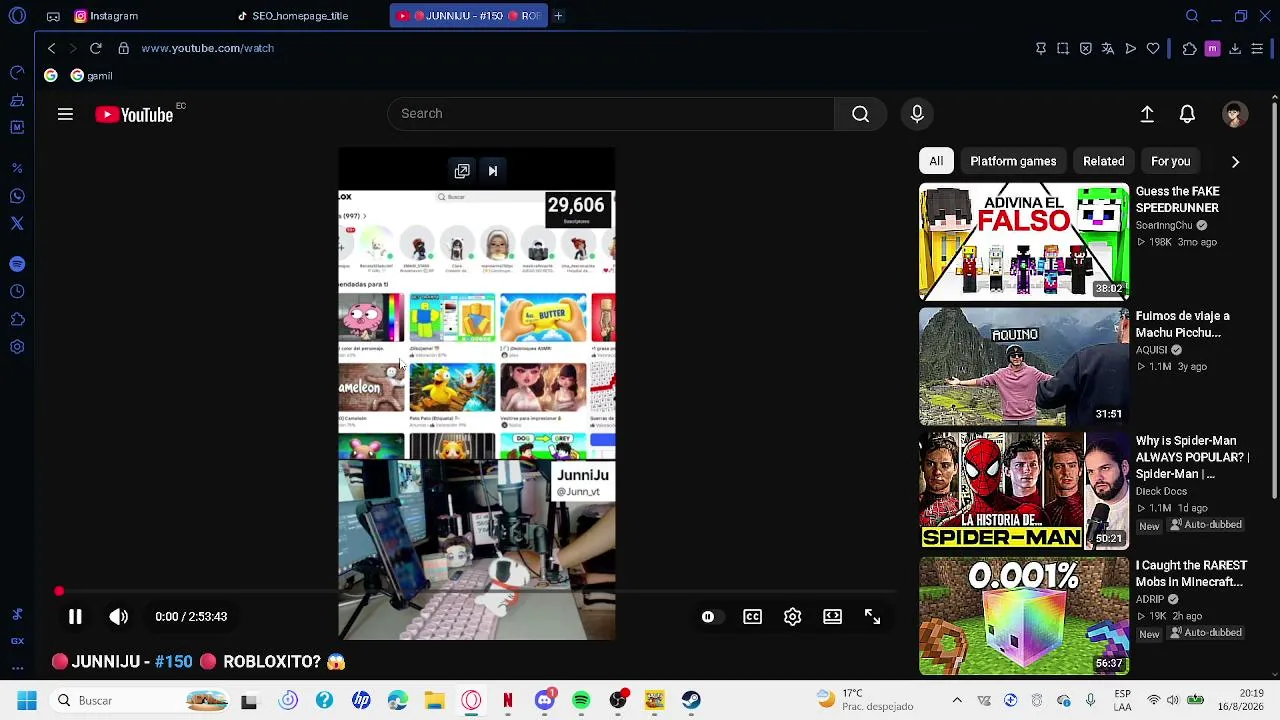The width and height of the screenshot is (1280, 720).
Task: Open the YouTube upload create button
Action: (x=1147, y=114)
